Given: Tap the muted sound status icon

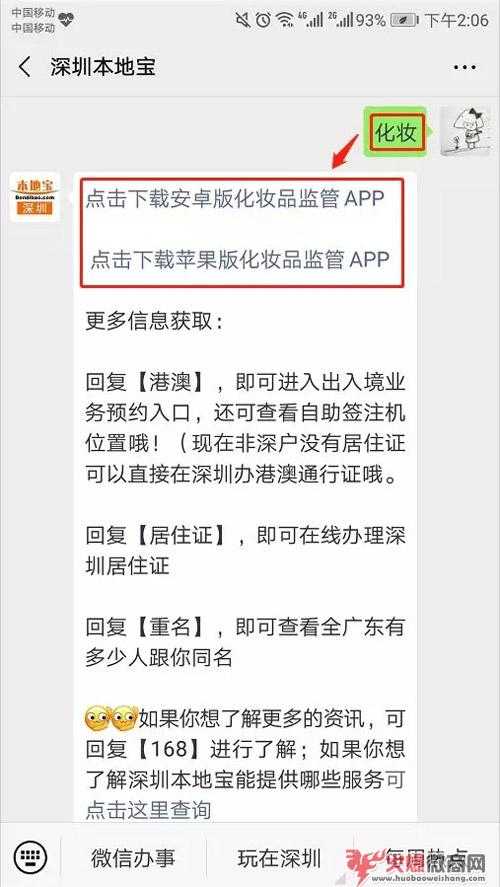Looking at the screenshot, I should 243,20.
